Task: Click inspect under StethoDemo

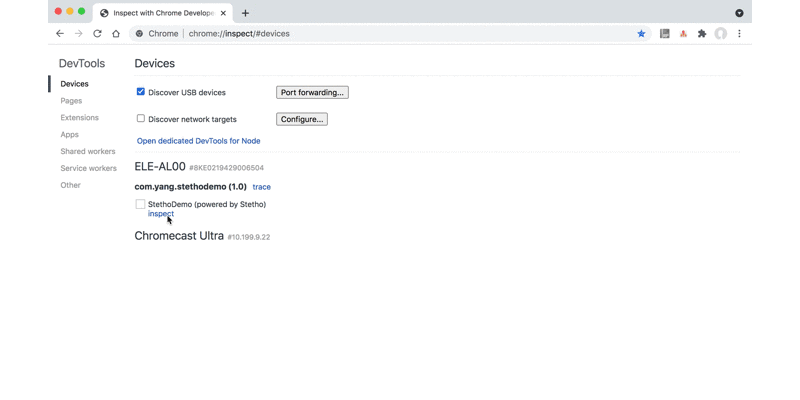Action: coord(161,214)
